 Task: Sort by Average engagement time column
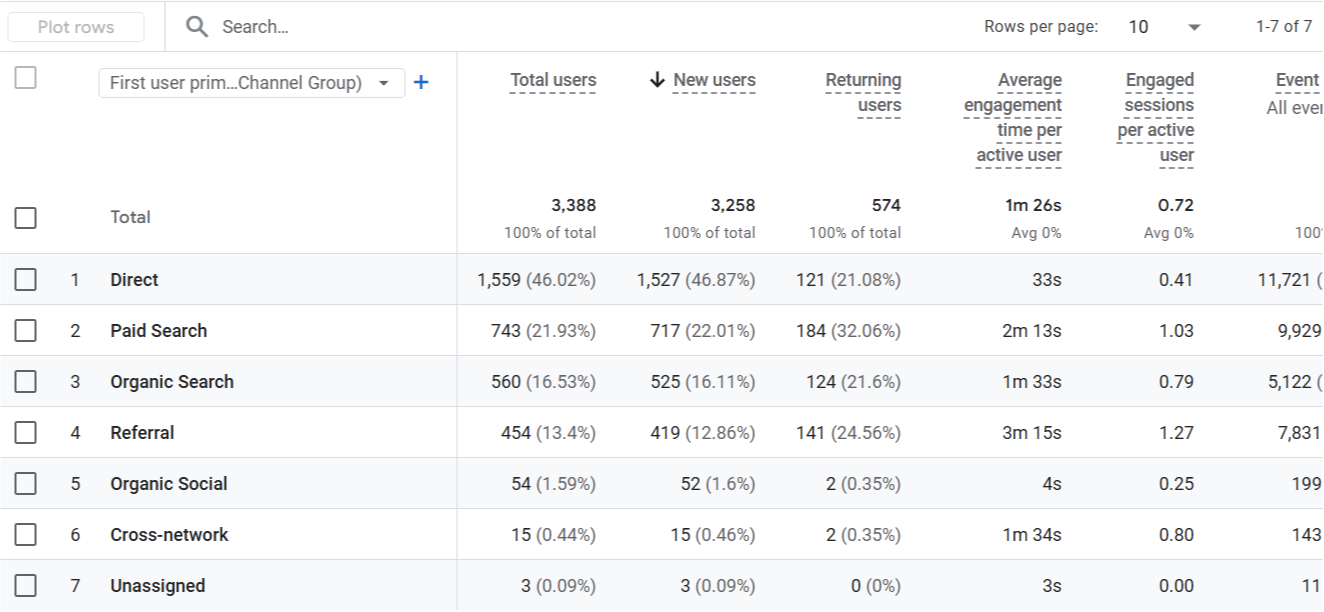coord(1013,118)
